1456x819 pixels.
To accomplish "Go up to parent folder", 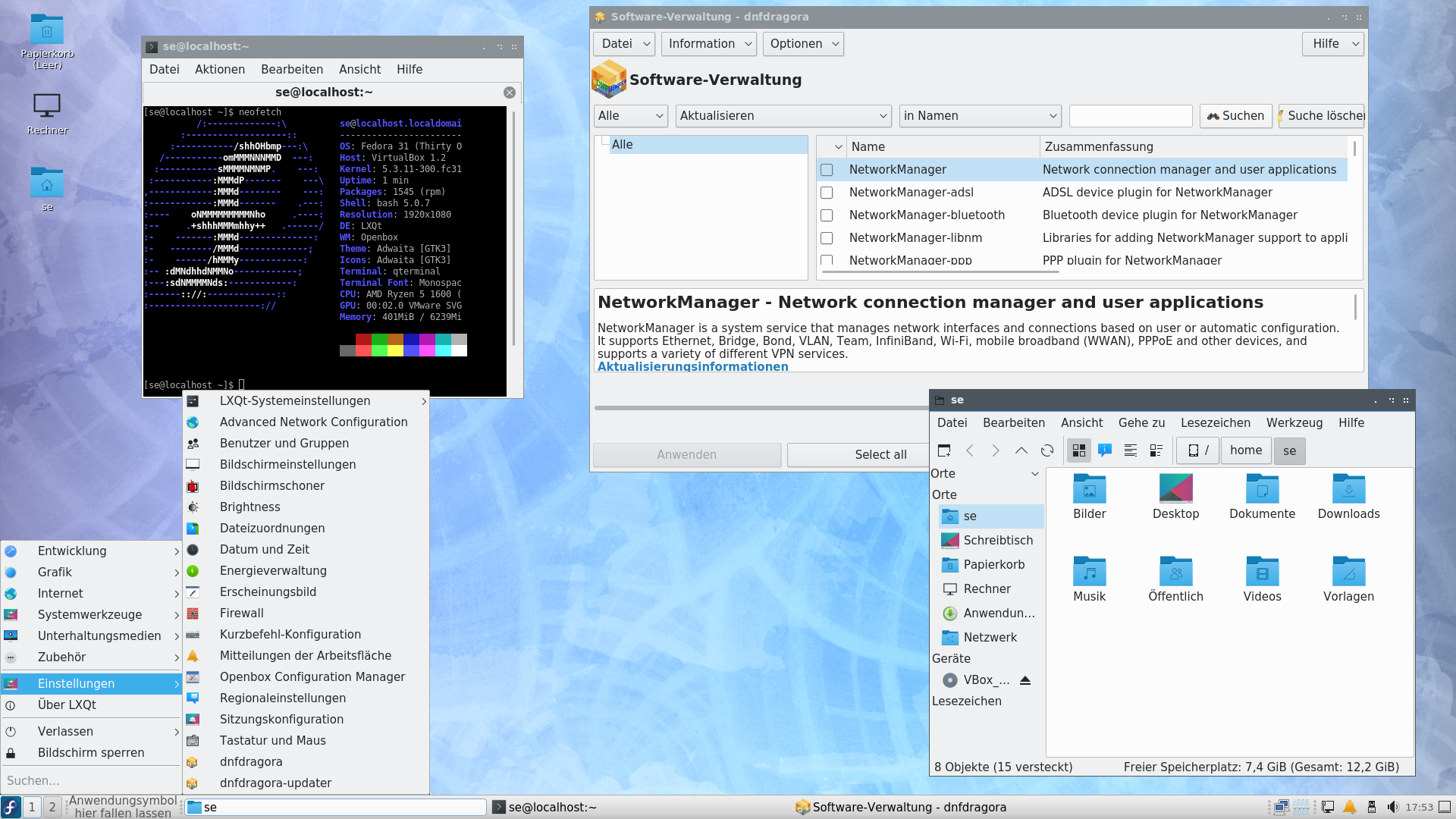I will (x=1021, y=450).
